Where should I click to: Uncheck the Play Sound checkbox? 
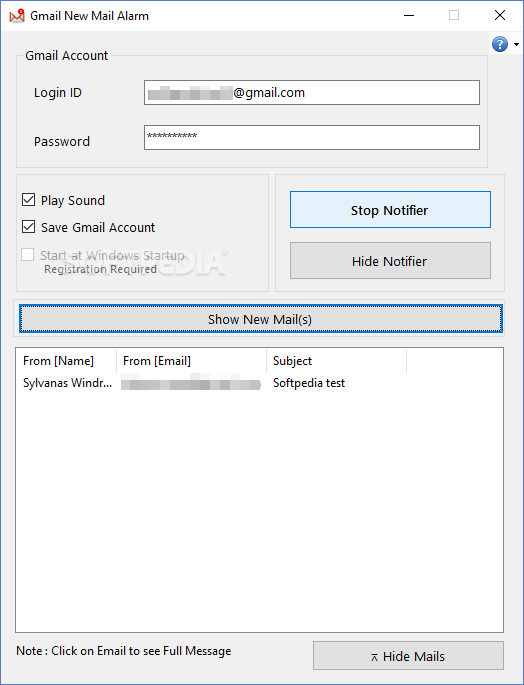coord(28,200)
